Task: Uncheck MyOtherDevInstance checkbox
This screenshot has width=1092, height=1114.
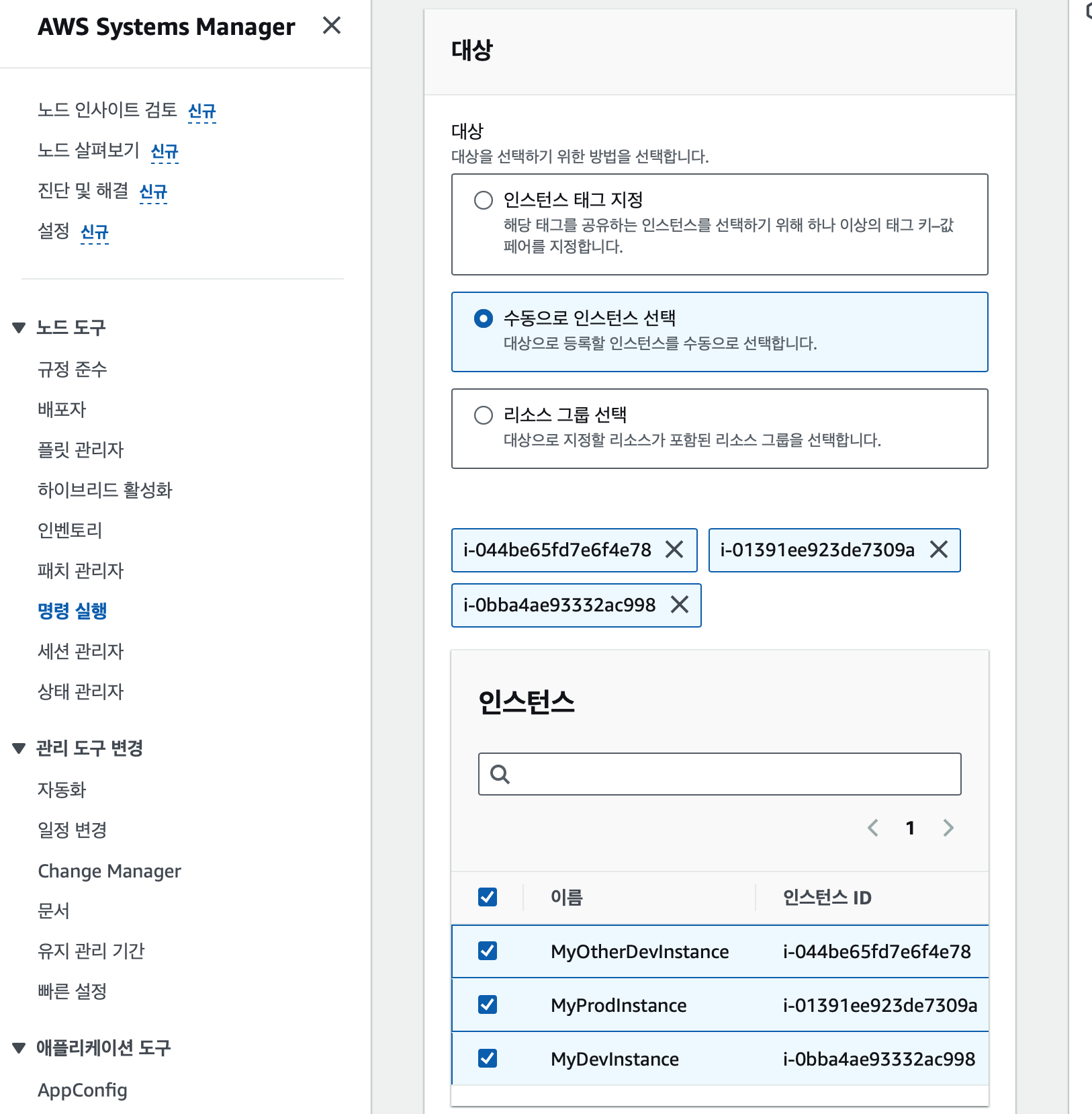Action: (488, 951)
